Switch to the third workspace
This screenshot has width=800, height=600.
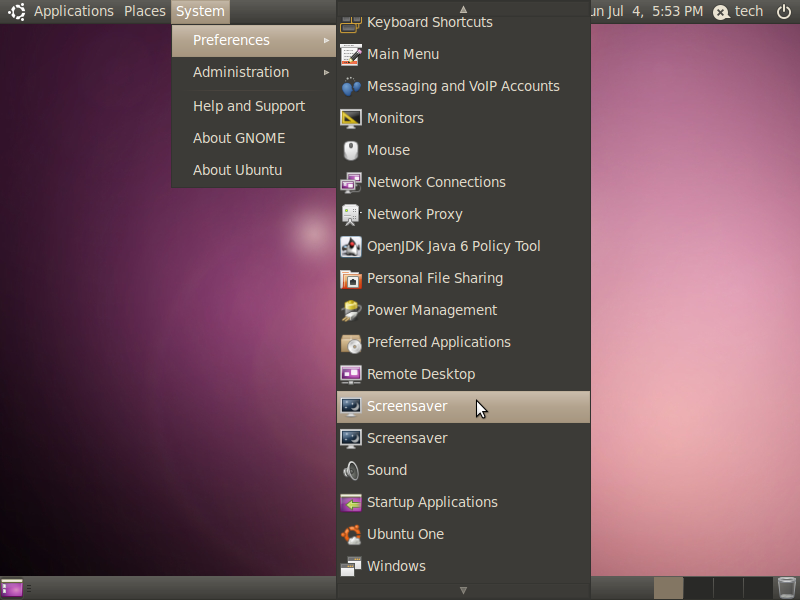(728, 588)
